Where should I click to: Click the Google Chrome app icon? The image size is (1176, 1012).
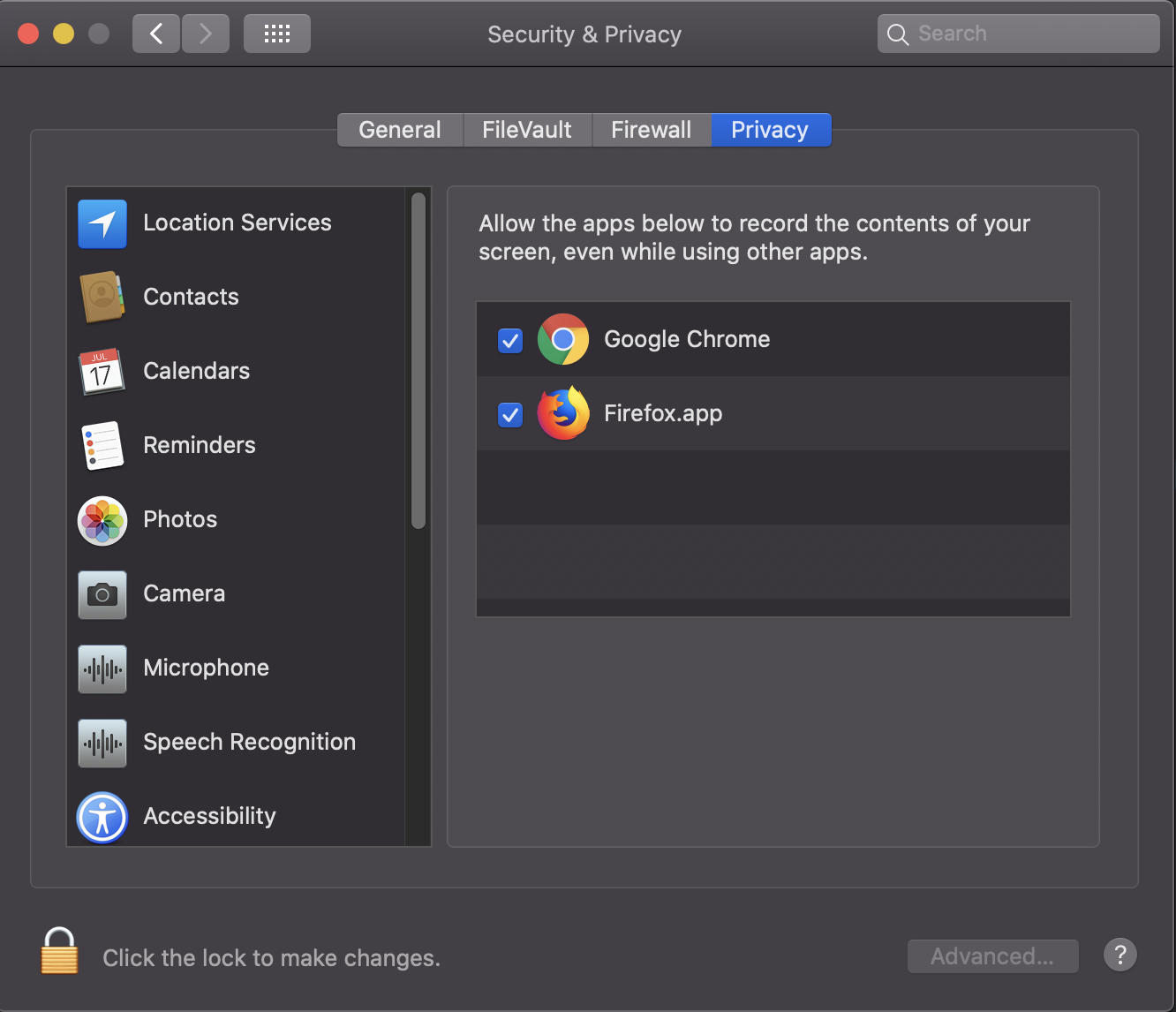(562, 339)
